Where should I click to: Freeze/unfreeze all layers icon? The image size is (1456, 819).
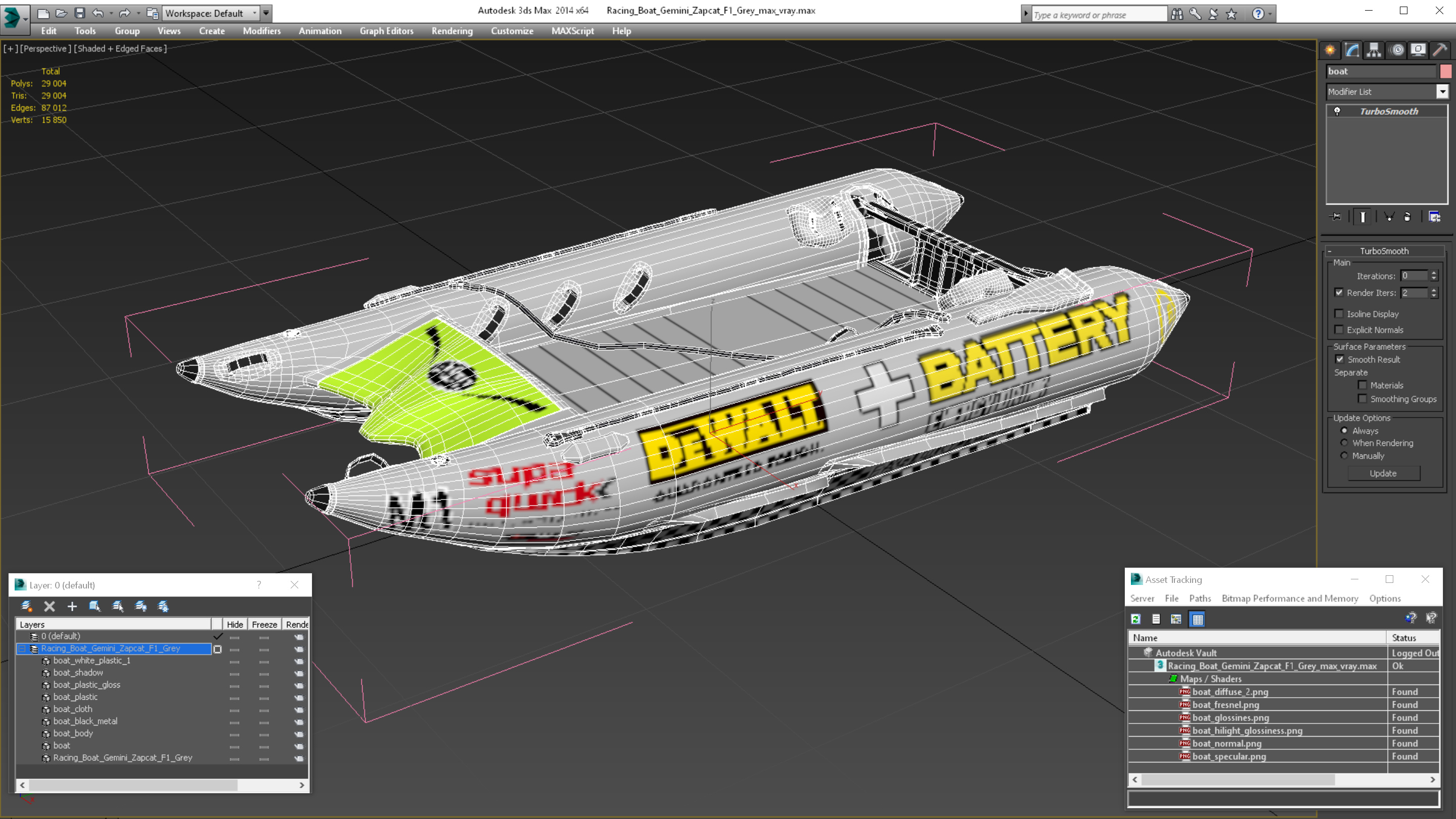pos(163,607)
